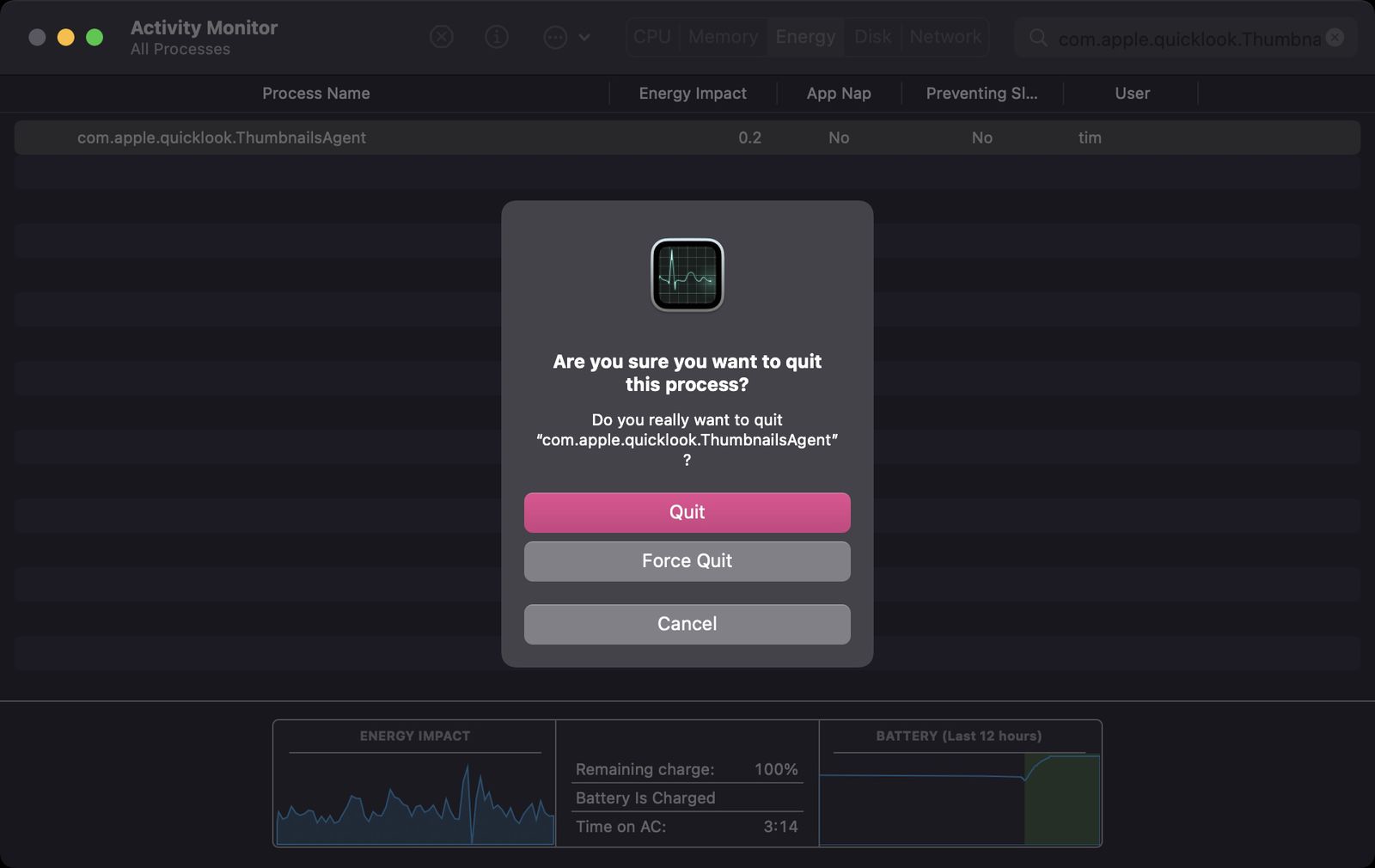
Task: Sort by the Process Name column header
Action: (x=316, y=94)
